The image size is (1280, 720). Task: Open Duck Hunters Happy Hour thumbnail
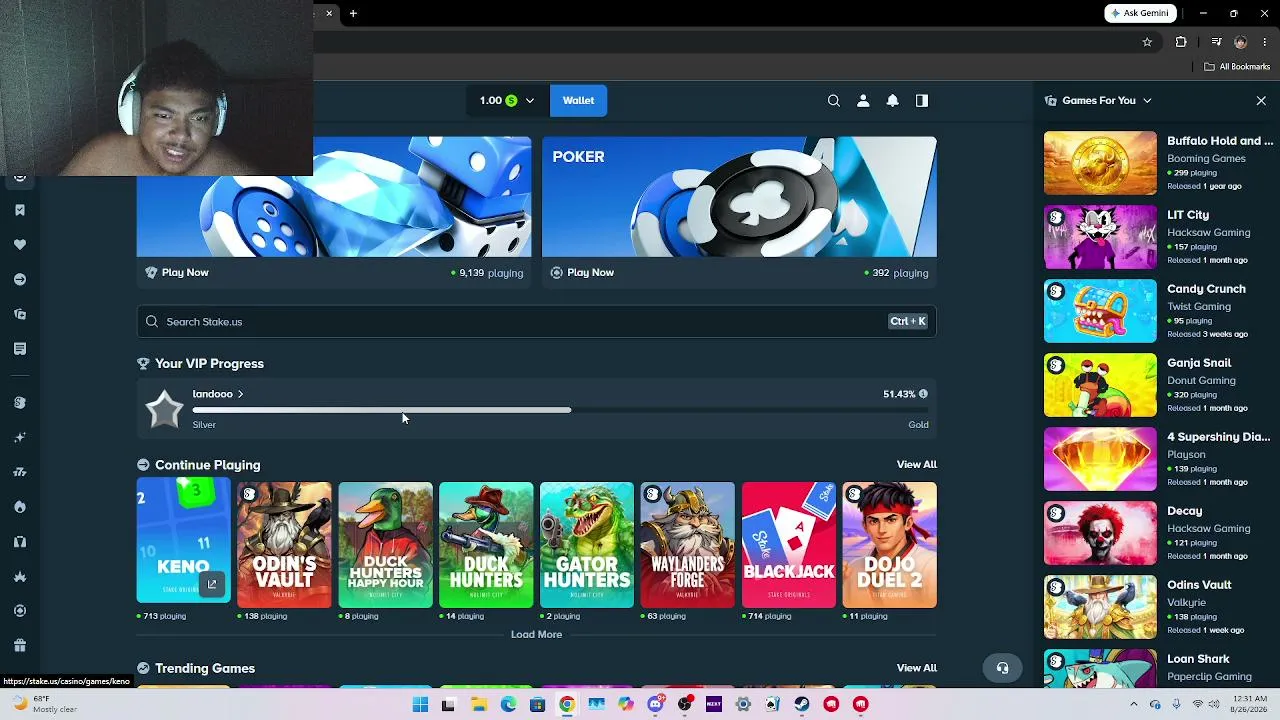point(385,545)
